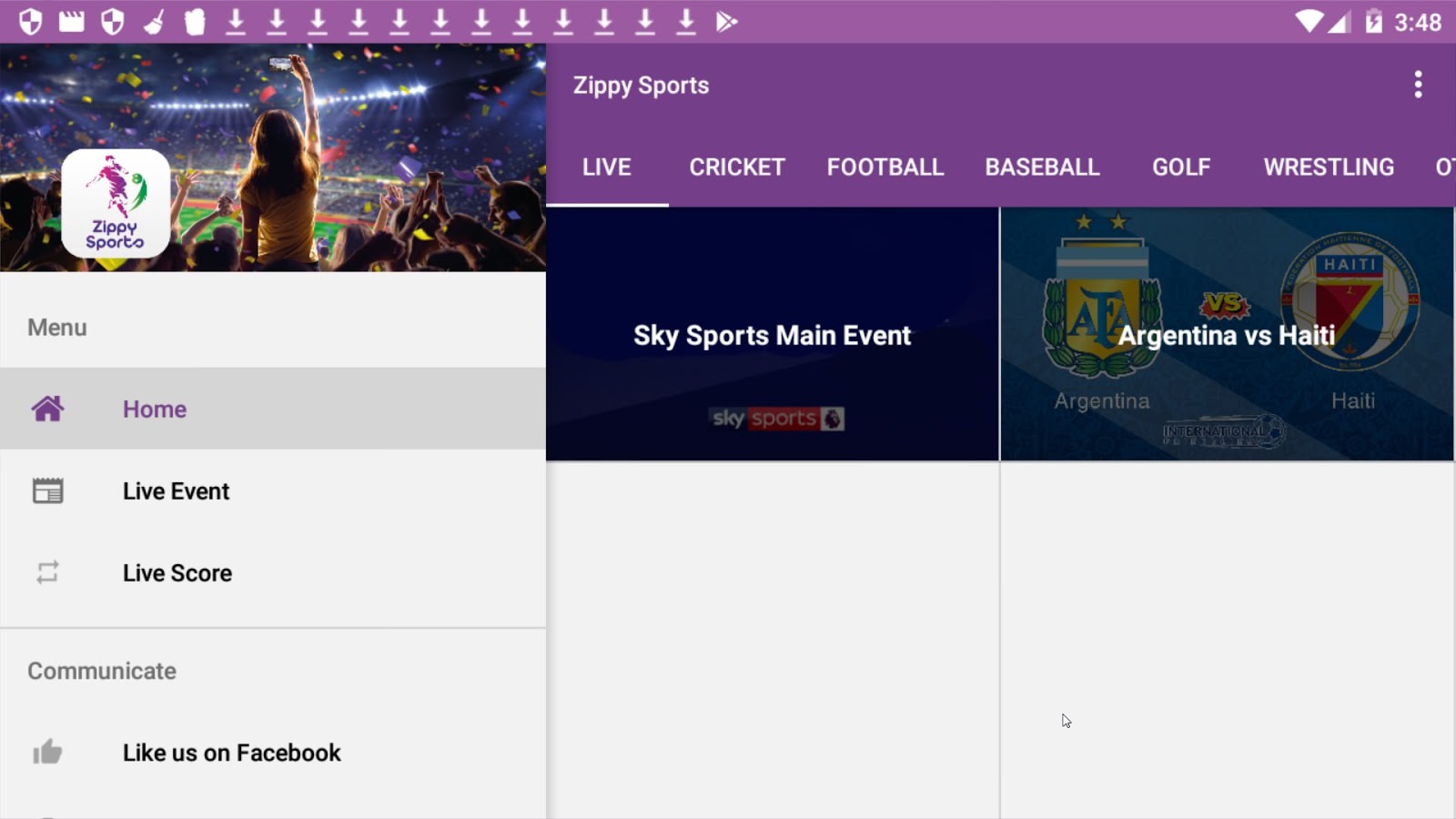
Task: Tap the Facebook thumbs-up icon
Action: pos(47,752)
